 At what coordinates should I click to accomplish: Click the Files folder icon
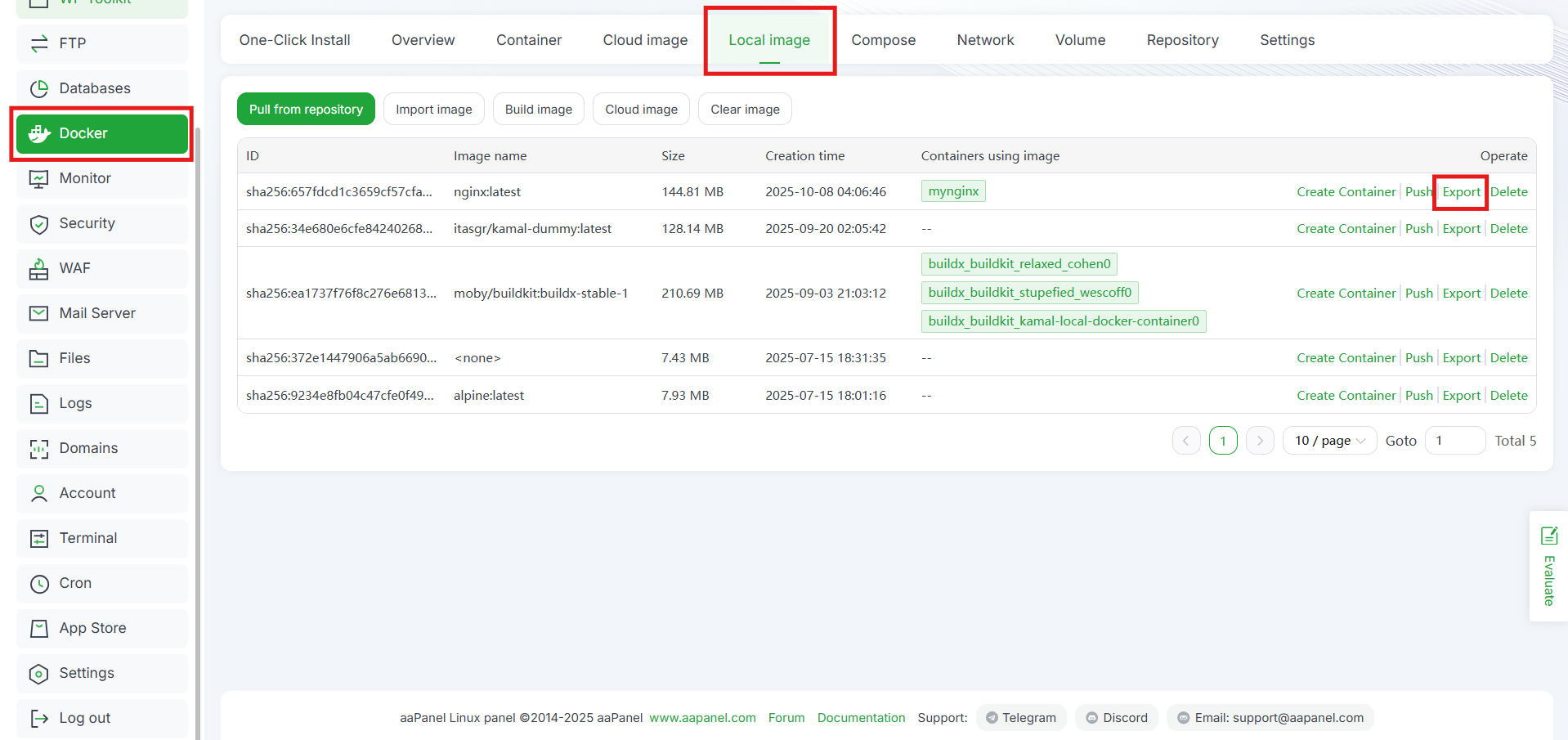click(x=39, y=358)
